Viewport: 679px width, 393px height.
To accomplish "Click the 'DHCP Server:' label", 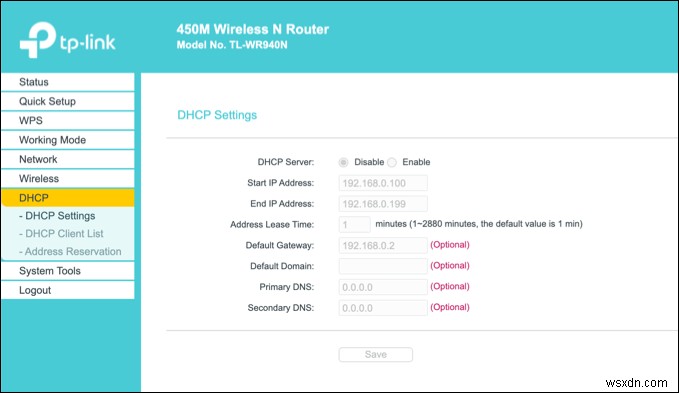I will (286, 162).
